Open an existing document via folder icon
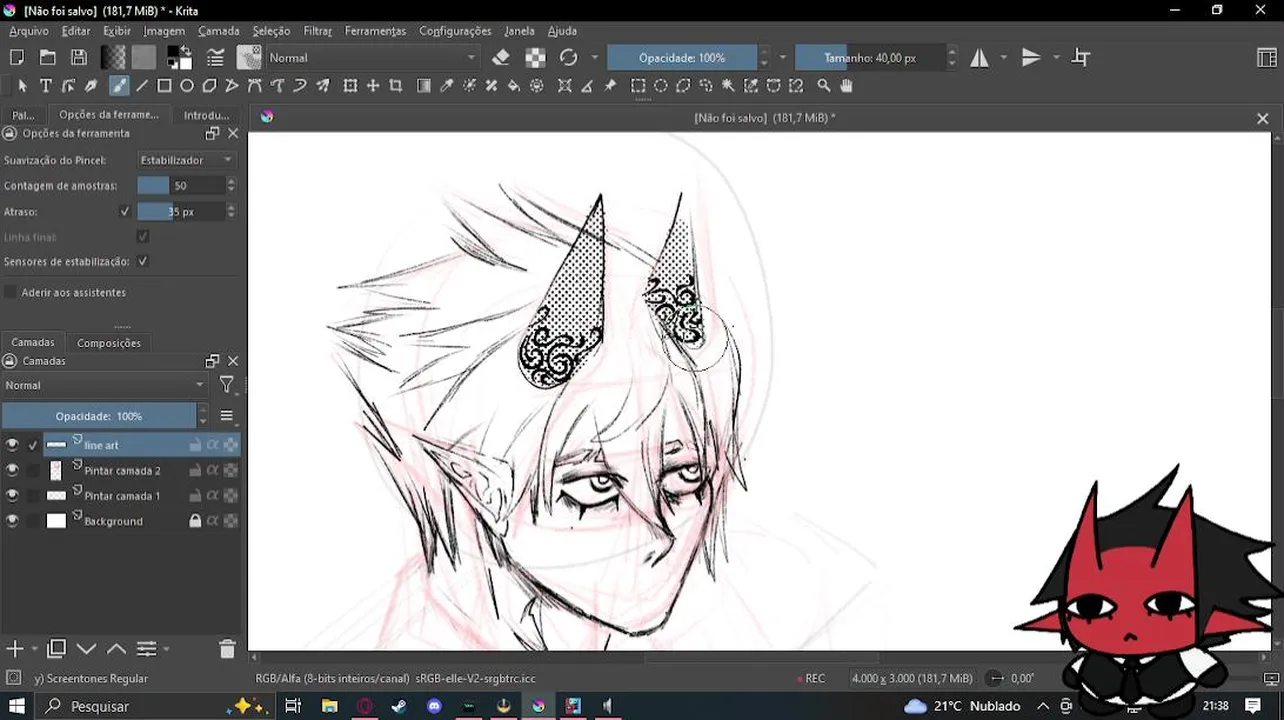Screen dimensions: 1284x720 (47, 58)
